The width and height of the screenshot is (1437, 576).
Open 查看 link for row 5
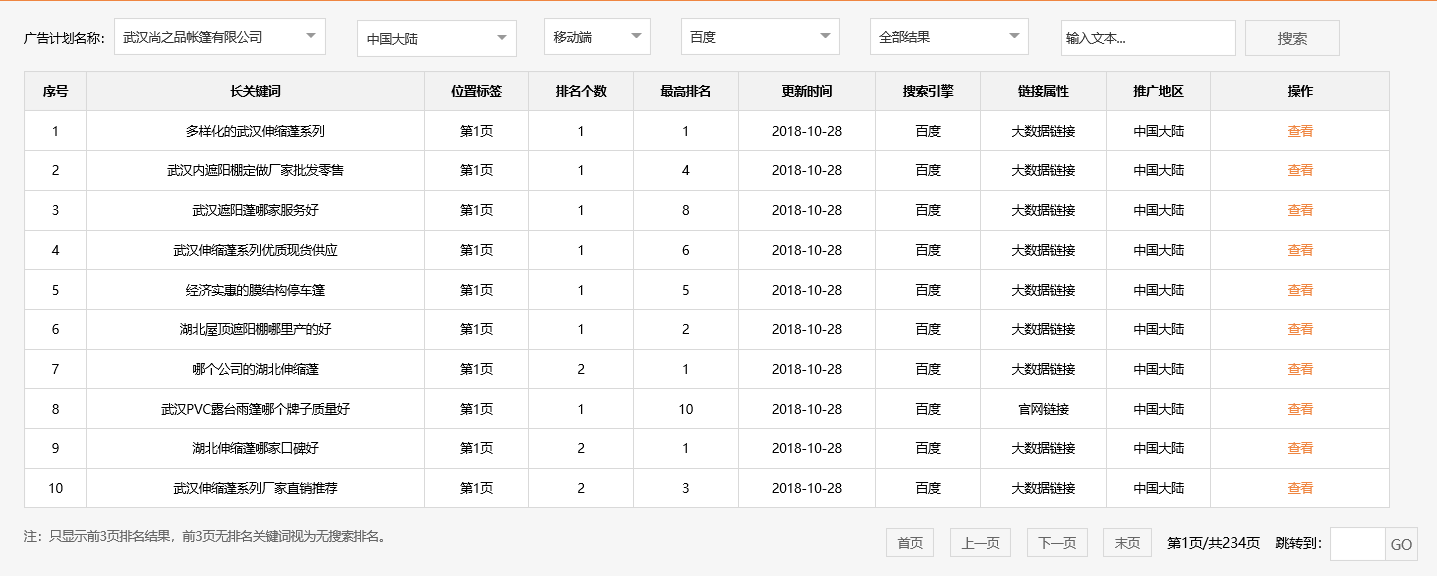(1299, 290)
